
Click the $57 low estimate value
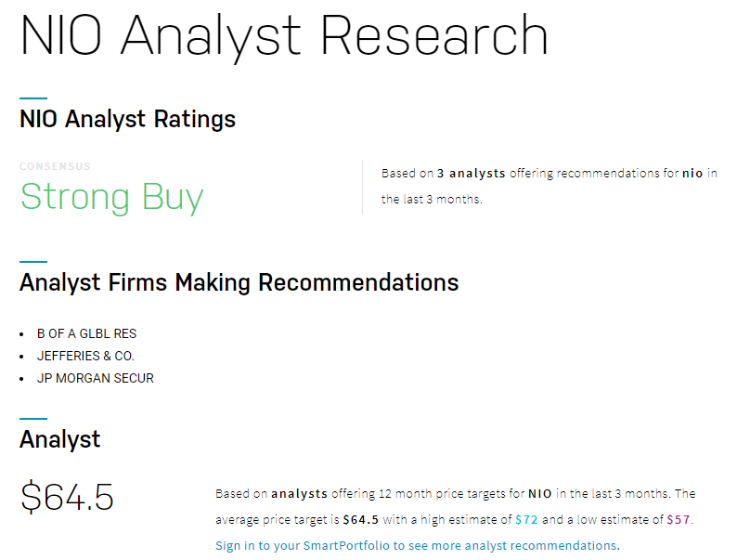click(678, 519)
